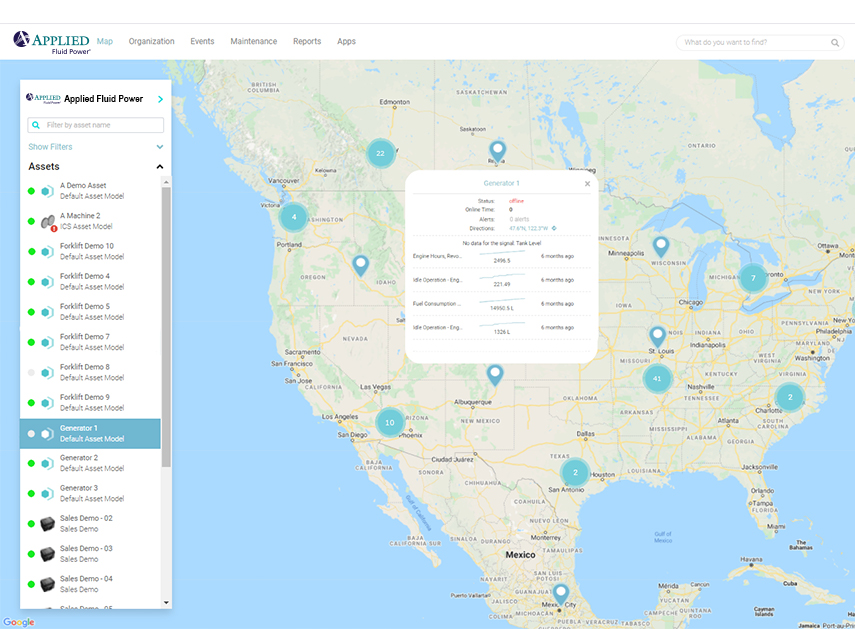This screenshot has height=629, width=855.
Task: Click the map pin at Mexico City
Action: [561, 594]
